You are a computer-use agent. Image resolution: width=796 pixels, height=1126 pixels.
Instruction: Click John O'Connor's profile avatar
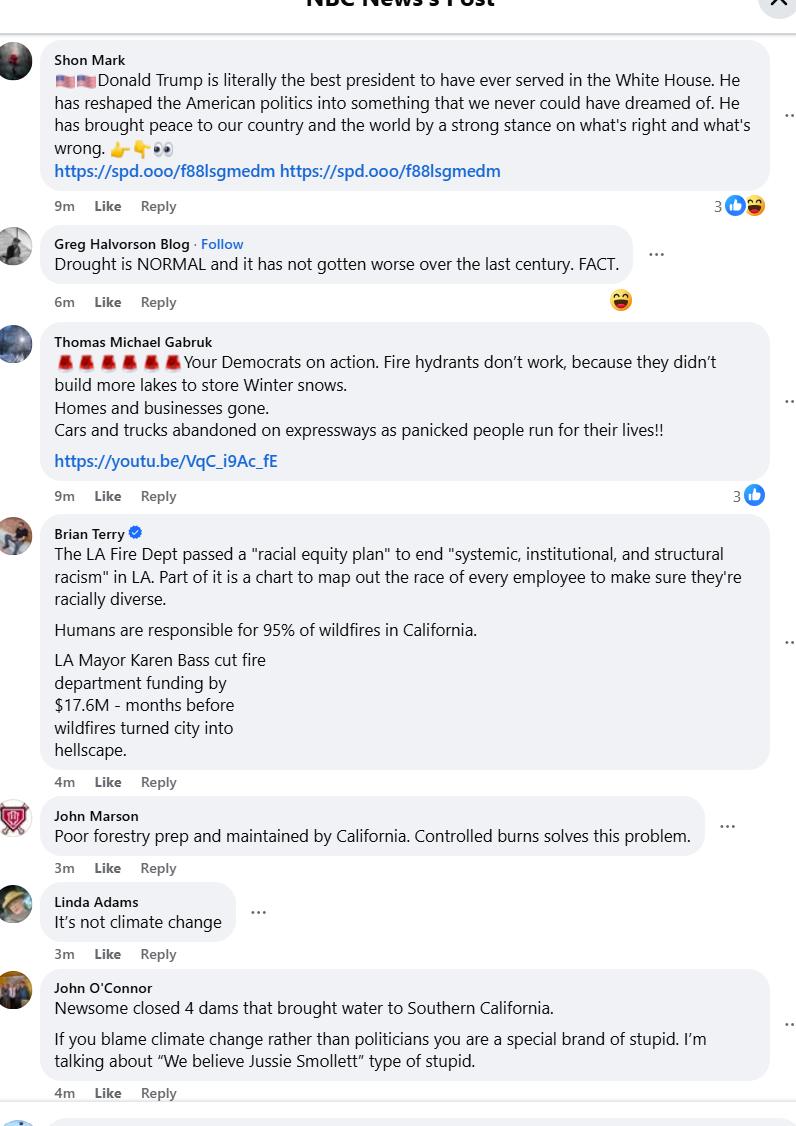pos(15,990)
